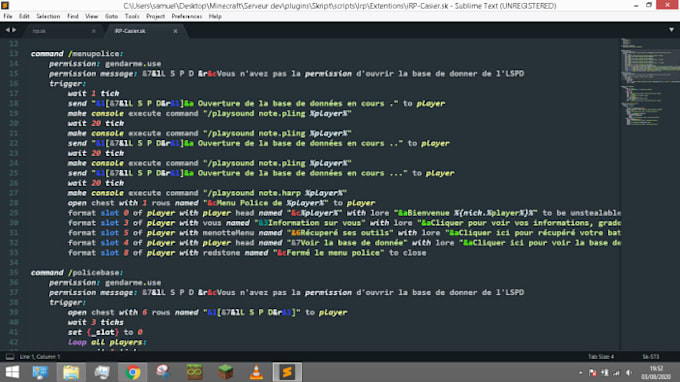Click 'open chest with 1 rows' line
This screenshot has width=680, height=382.
(222, 203)
